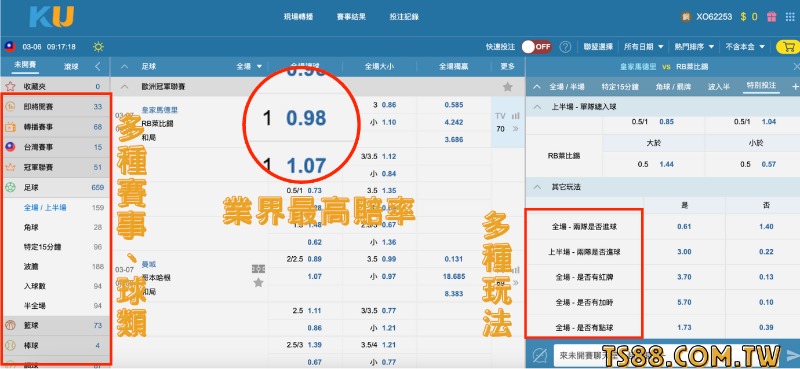Open the 角球 / 罰牌 tab
Screen dimensions: 800x369
point(673,87)
